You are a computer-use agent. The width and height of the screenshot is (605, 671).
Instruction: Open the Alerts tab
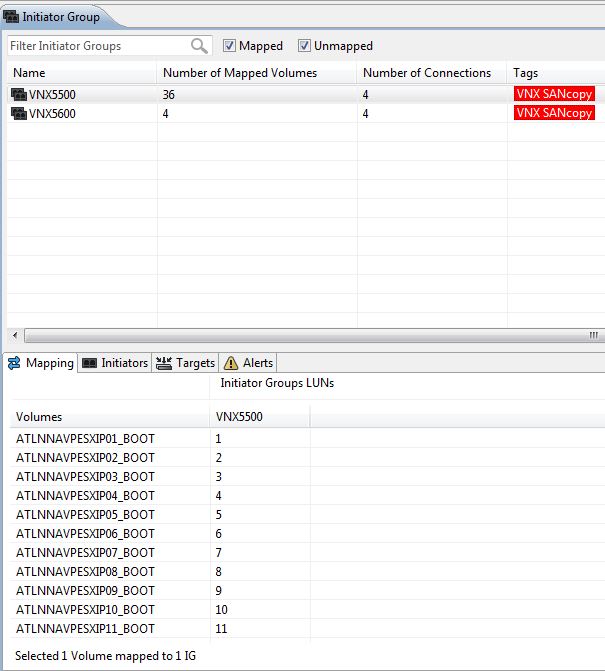pyautogui.click(x=248, y=363)
